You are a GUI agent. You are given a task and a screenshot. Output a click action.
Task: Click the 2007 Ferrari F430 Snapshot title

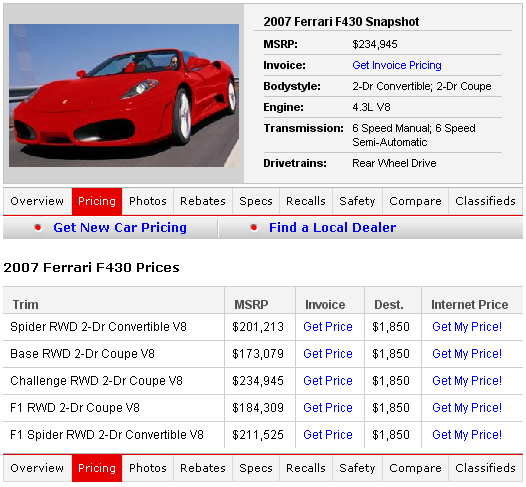coord(341,22)
